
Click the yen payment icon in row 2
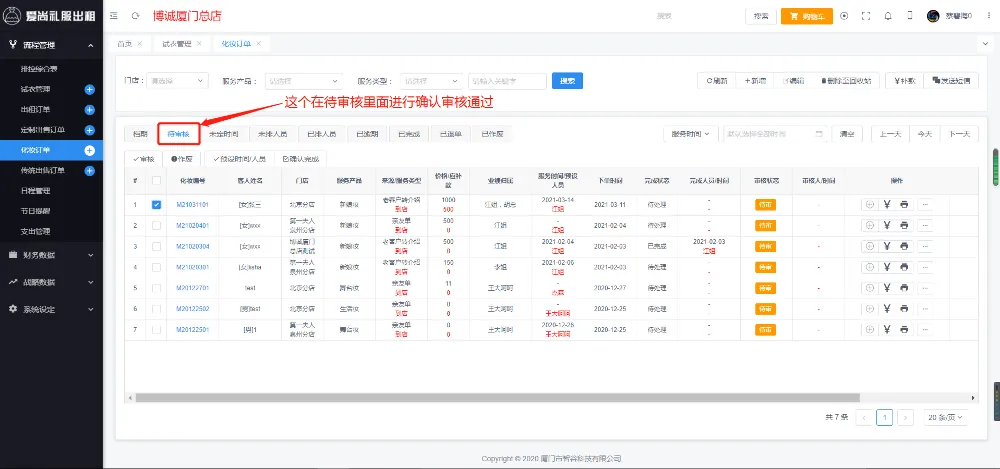click(x=887, y=225)
